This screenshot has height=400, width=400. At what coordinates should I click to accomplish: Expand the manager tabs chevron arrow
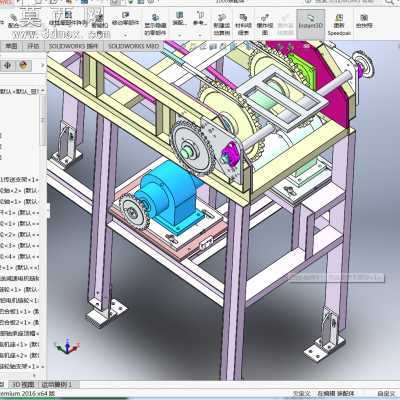click(x=43, y=65)
